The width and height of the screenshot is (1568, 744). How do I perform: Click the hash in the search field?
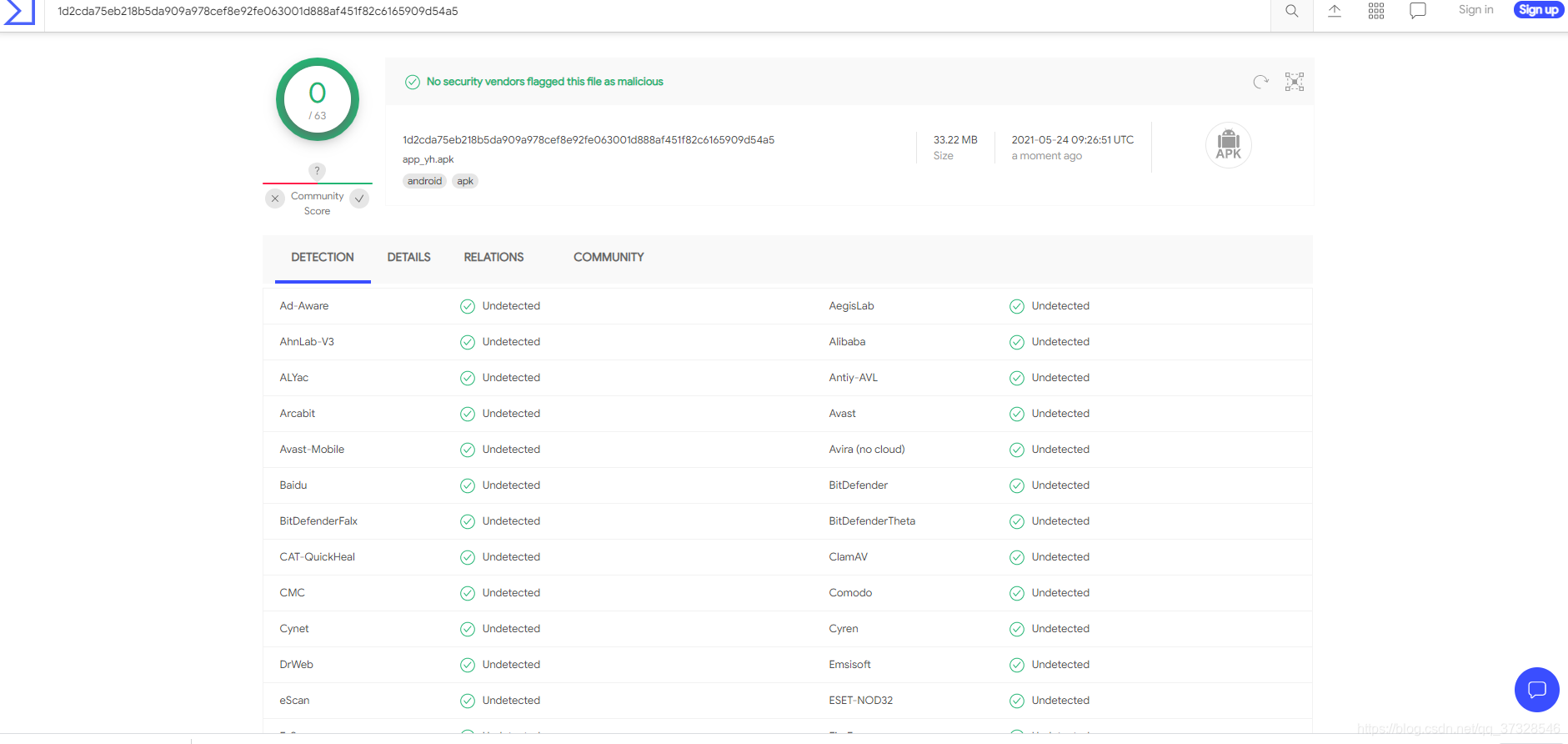click(x=258, y=12)
